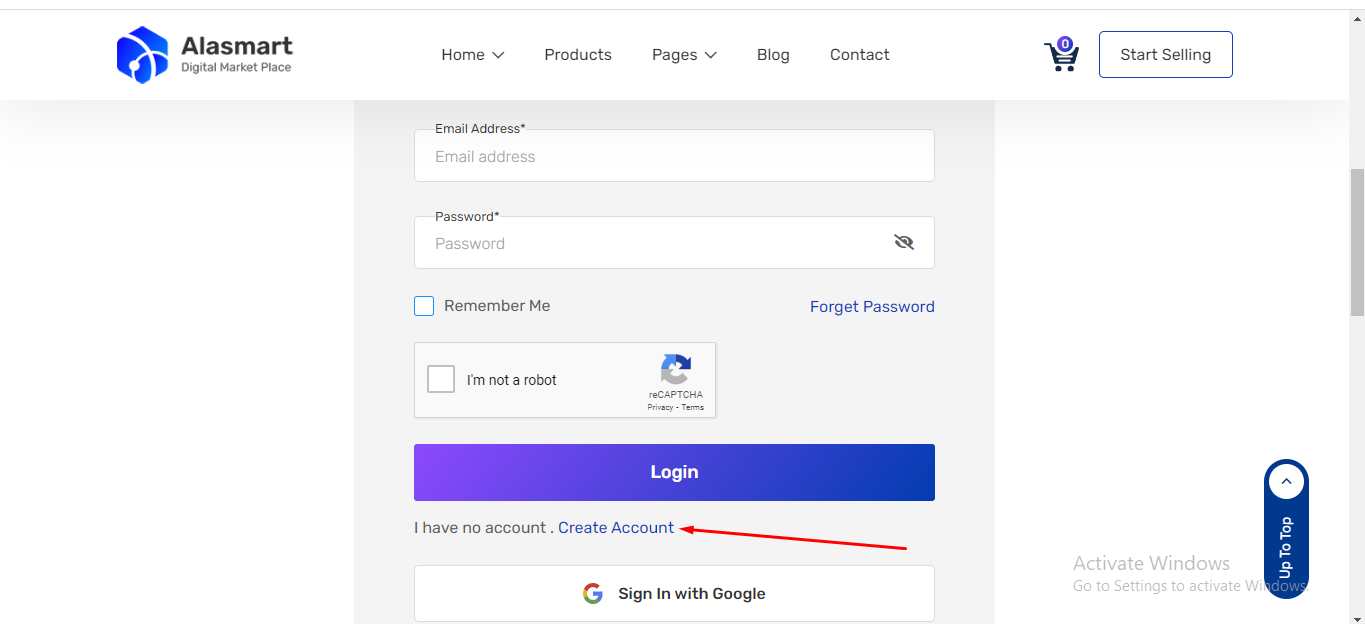Tick the I'm not a robot checkbox
Screen dimensions: 1365x624
[x=441, y=379]
